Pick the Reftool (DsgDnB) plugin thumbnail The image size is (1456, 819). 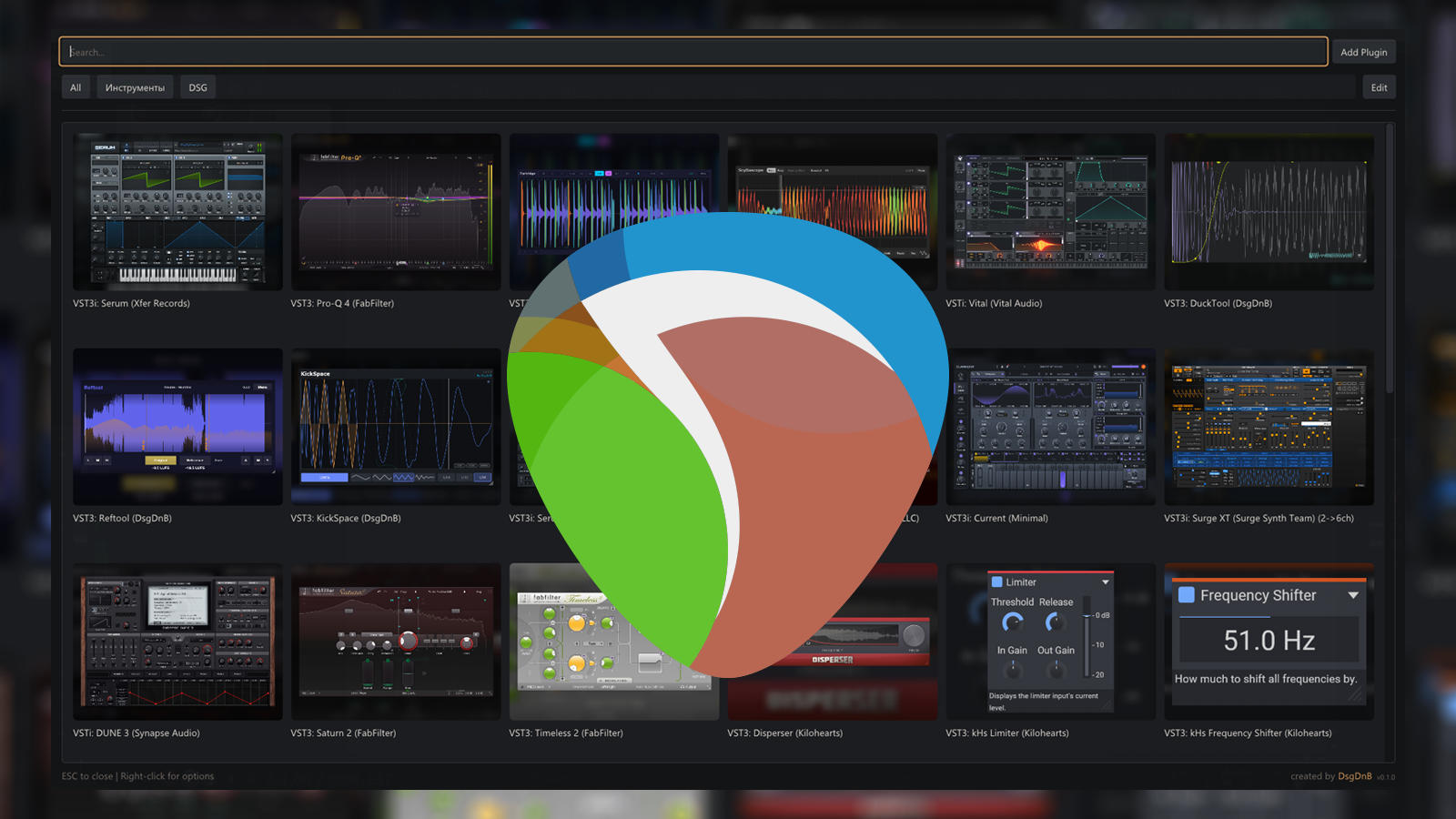[177, 427]
